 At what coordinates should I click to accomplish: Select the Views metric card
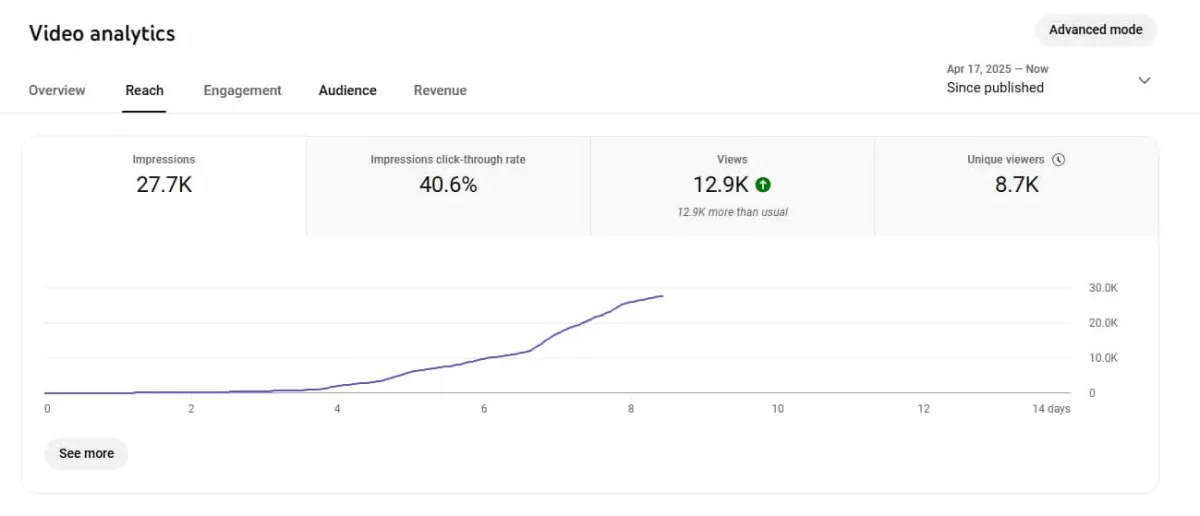coord(732,186)
